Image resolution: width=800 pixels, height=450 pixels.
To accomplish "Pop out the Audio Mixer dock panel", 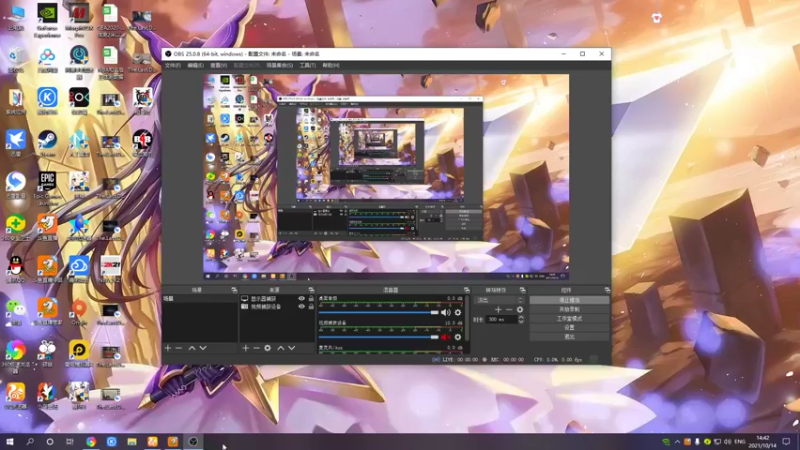I will (466, 290).
